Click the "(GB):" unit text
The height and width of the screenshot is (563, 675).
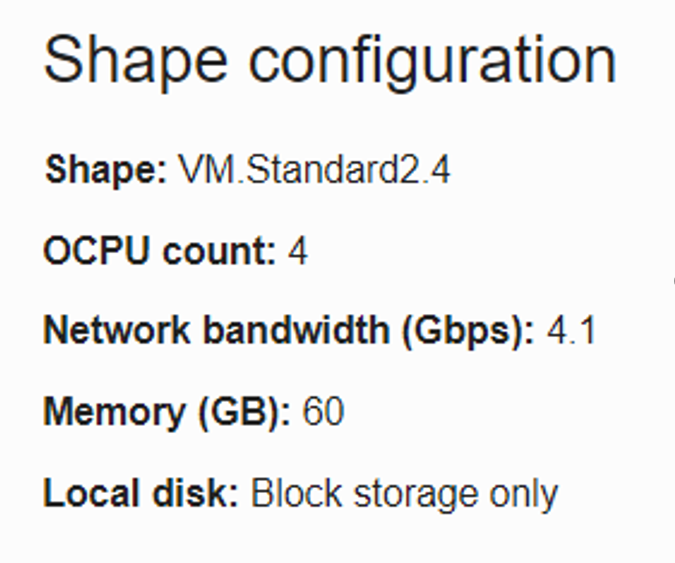(240, 411)
